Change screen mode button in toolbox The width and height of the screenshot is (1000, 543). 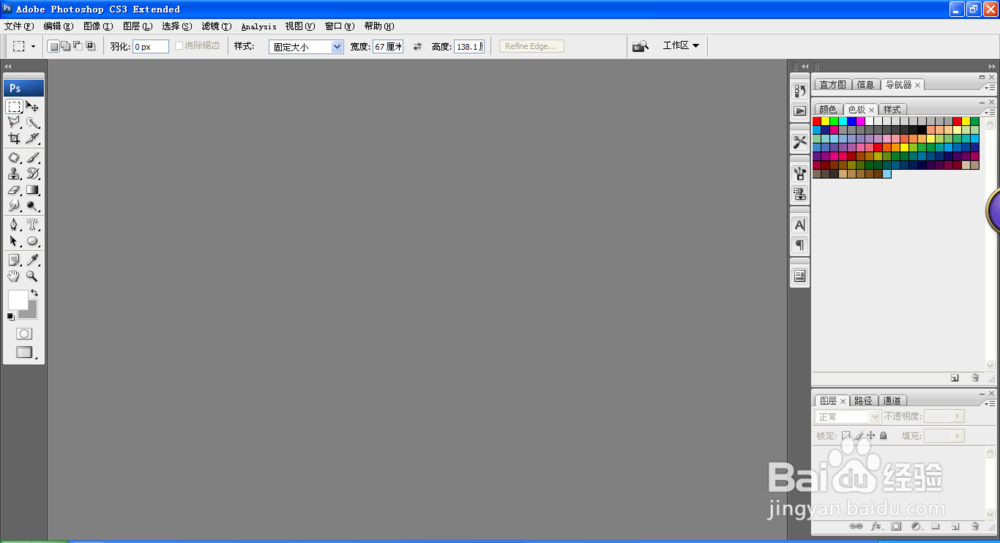tap(24, 352)
